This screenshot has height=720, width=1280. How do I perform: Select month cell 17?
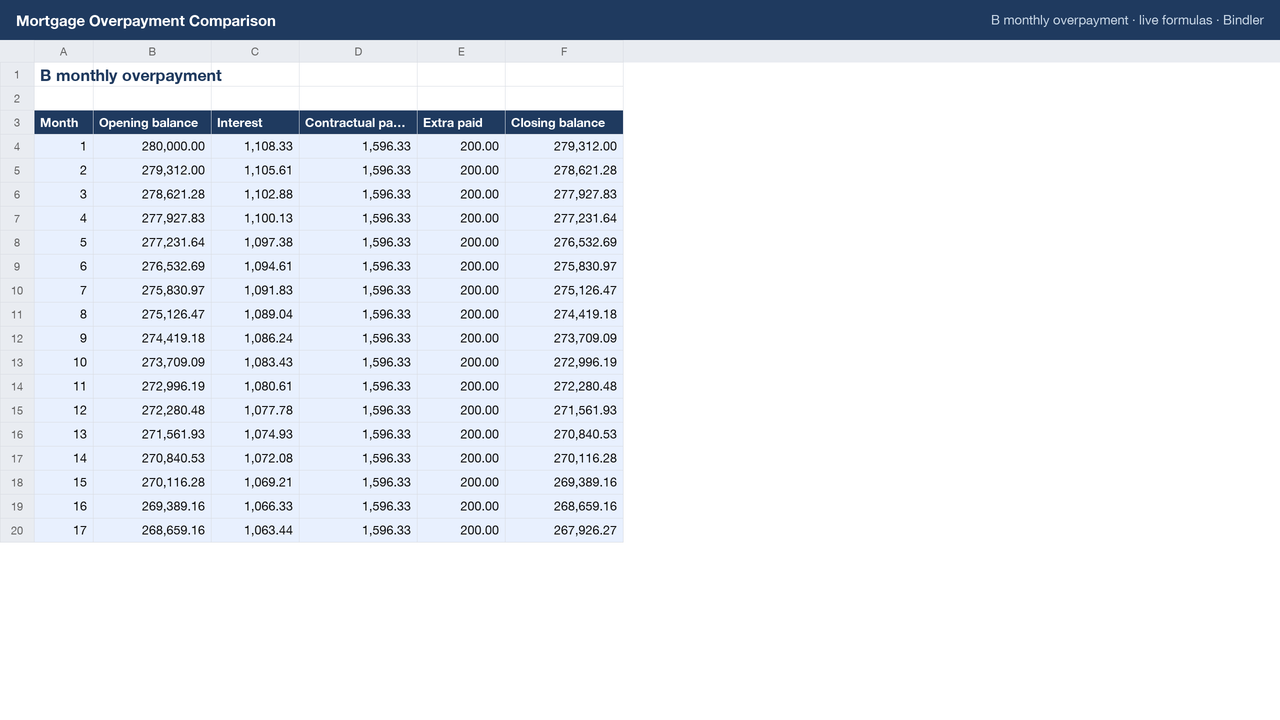point(64,531)
